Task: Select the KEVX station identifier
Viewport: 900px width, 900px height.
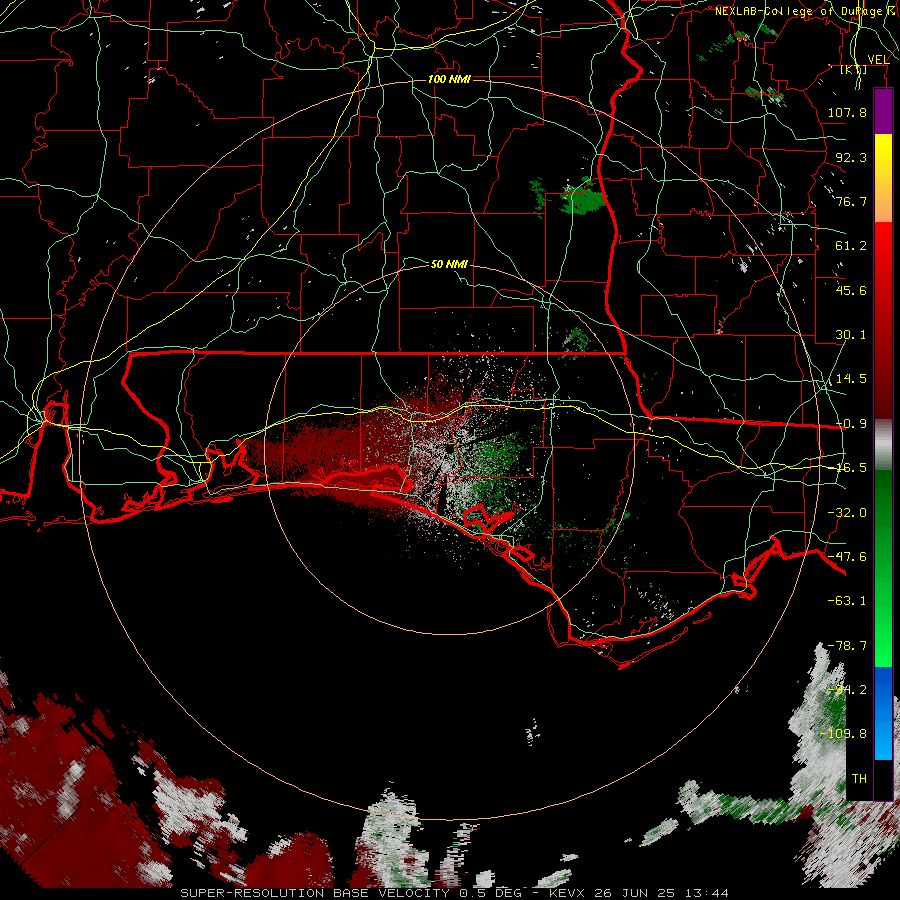Action: click(x=567, y=893)
